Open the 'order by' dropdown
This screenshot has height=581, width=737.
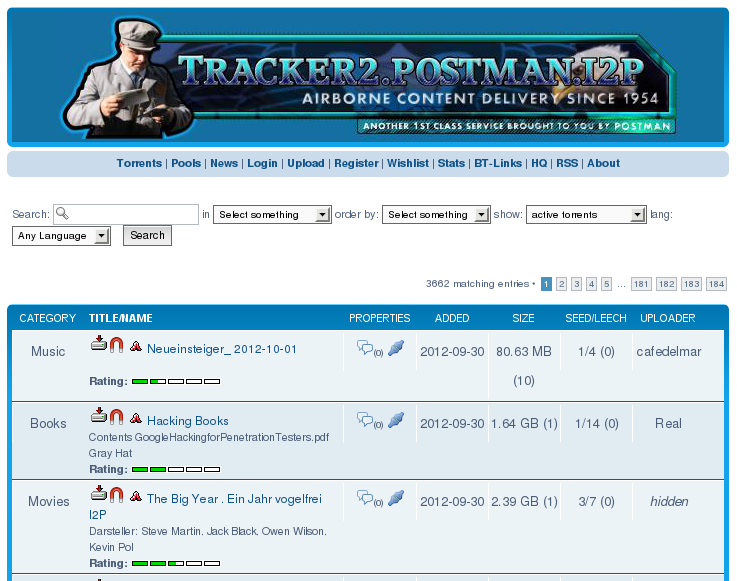click(436, 215)
